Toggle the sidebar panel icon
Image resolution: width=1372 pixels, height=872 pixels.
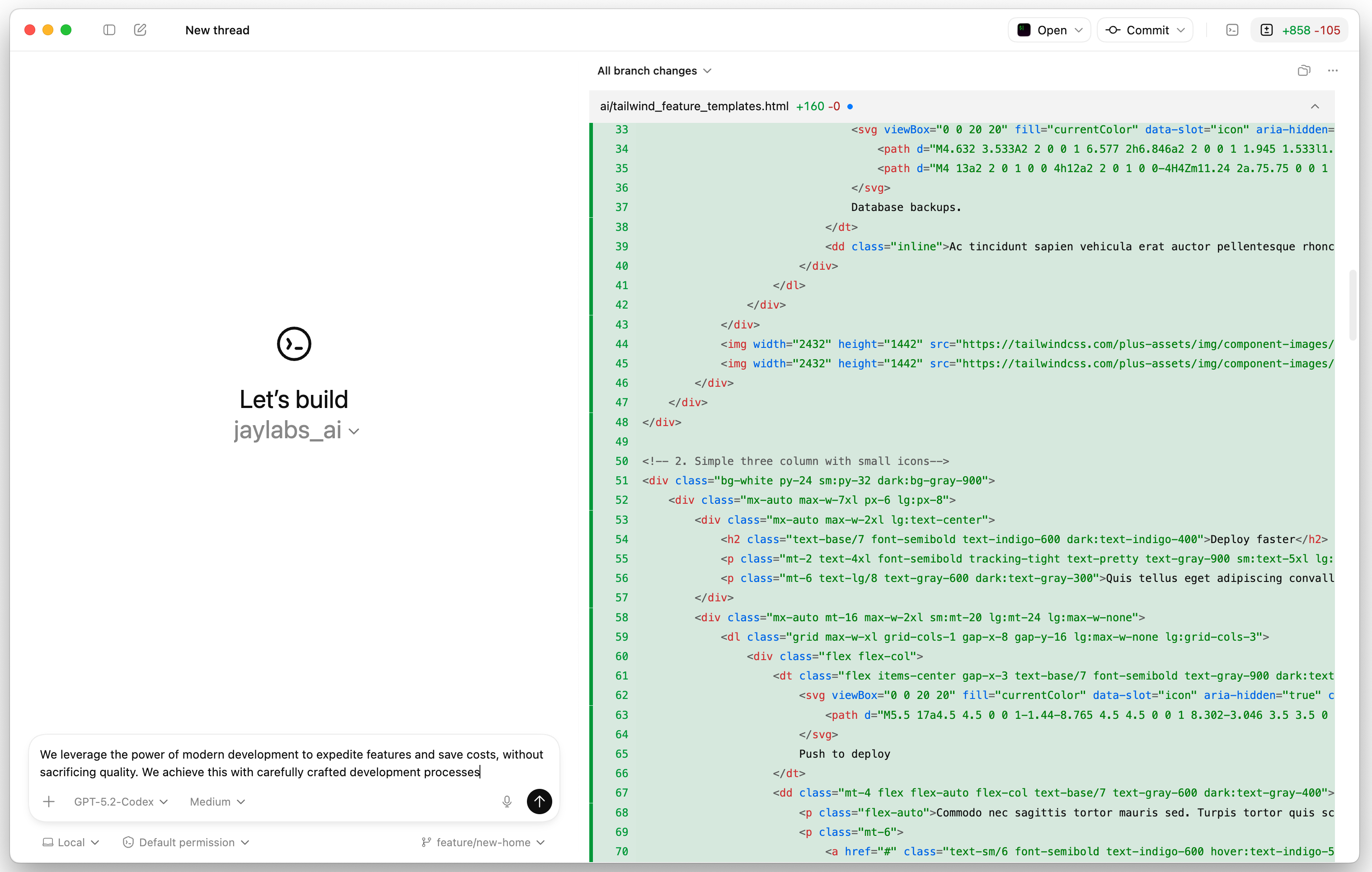tap(109, 30)
